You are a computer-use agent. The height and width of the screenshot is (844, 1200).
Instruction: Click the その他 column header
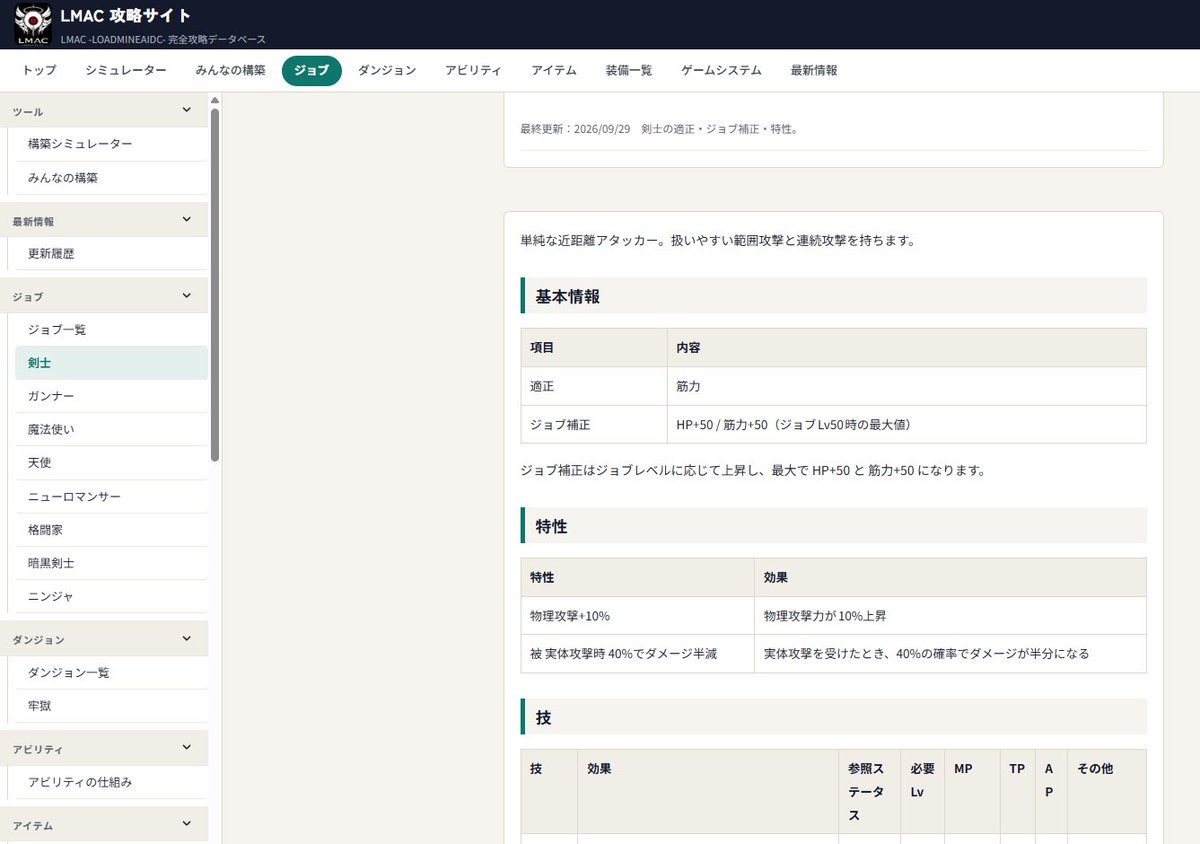pos(1107,792)
